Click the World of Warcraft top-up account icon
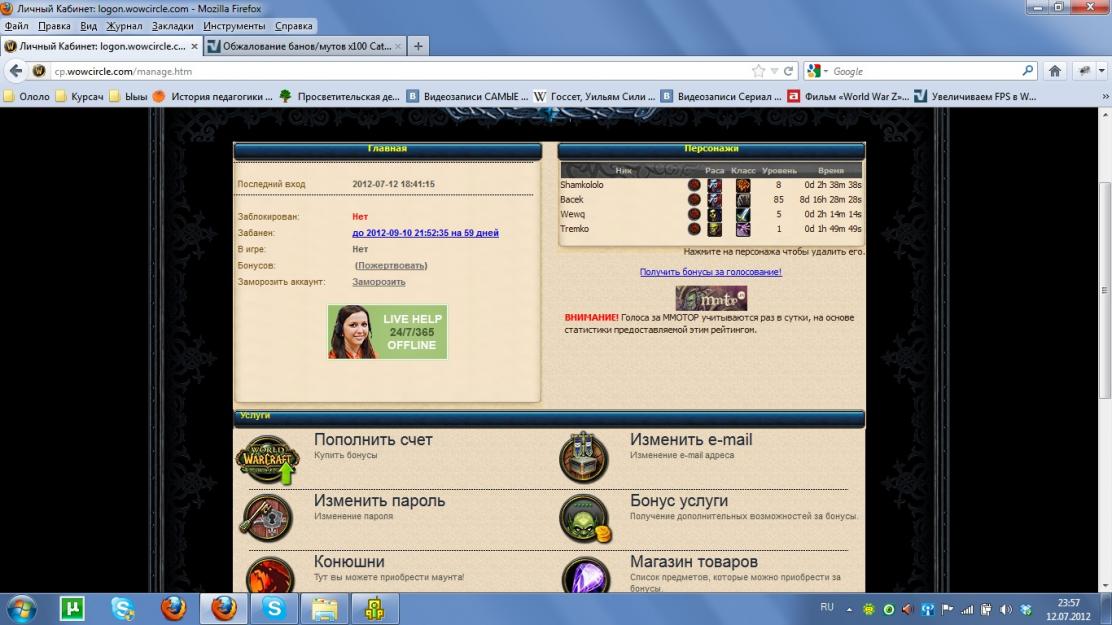1112x625 pixels. point(267,459)
